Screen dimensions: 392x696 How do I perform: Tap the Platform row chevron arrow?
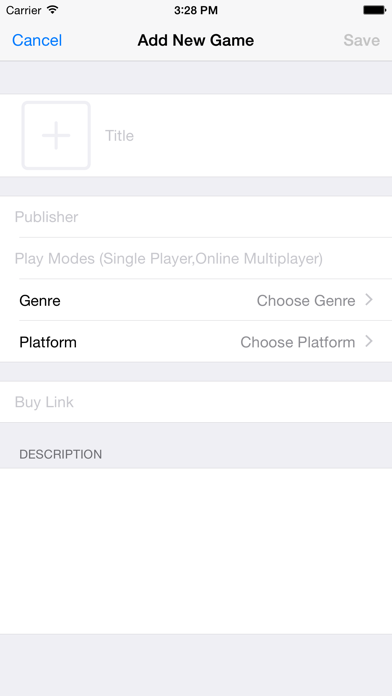[369, 341]
